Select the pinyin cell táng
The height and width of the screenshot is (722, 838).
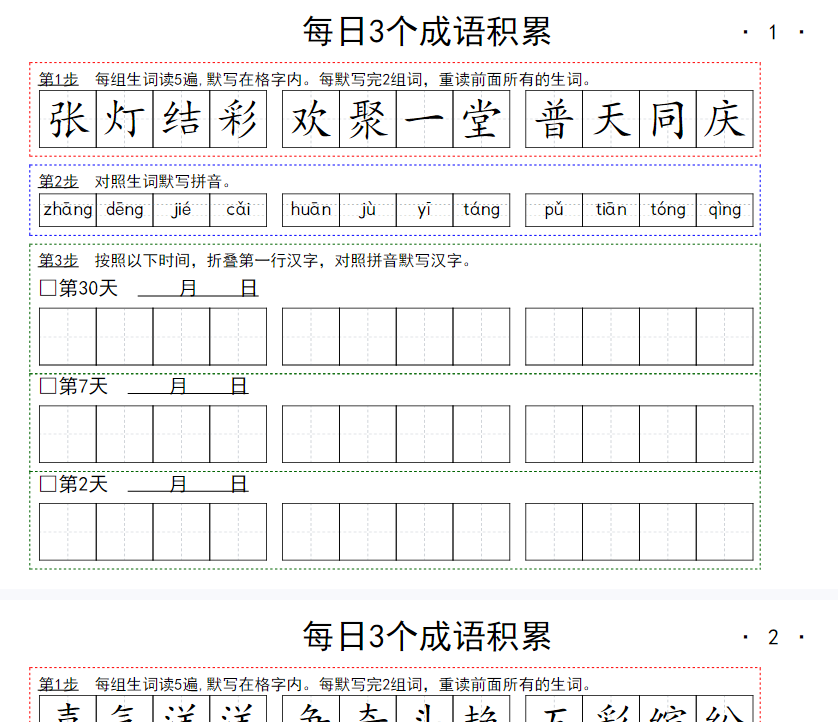(x=481, y=210)
